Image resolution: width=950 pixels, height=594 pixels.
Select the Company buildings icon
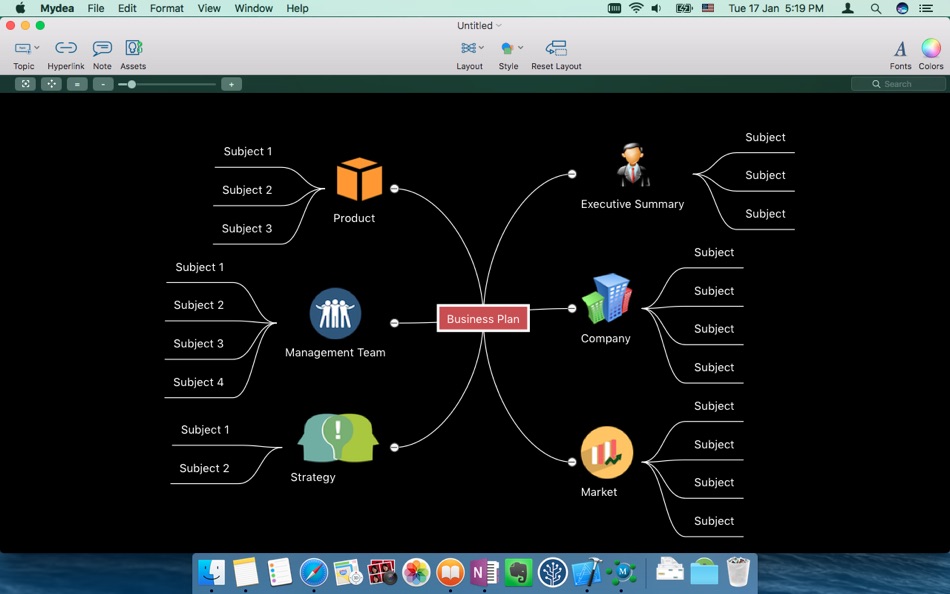(x=607, y=298)
